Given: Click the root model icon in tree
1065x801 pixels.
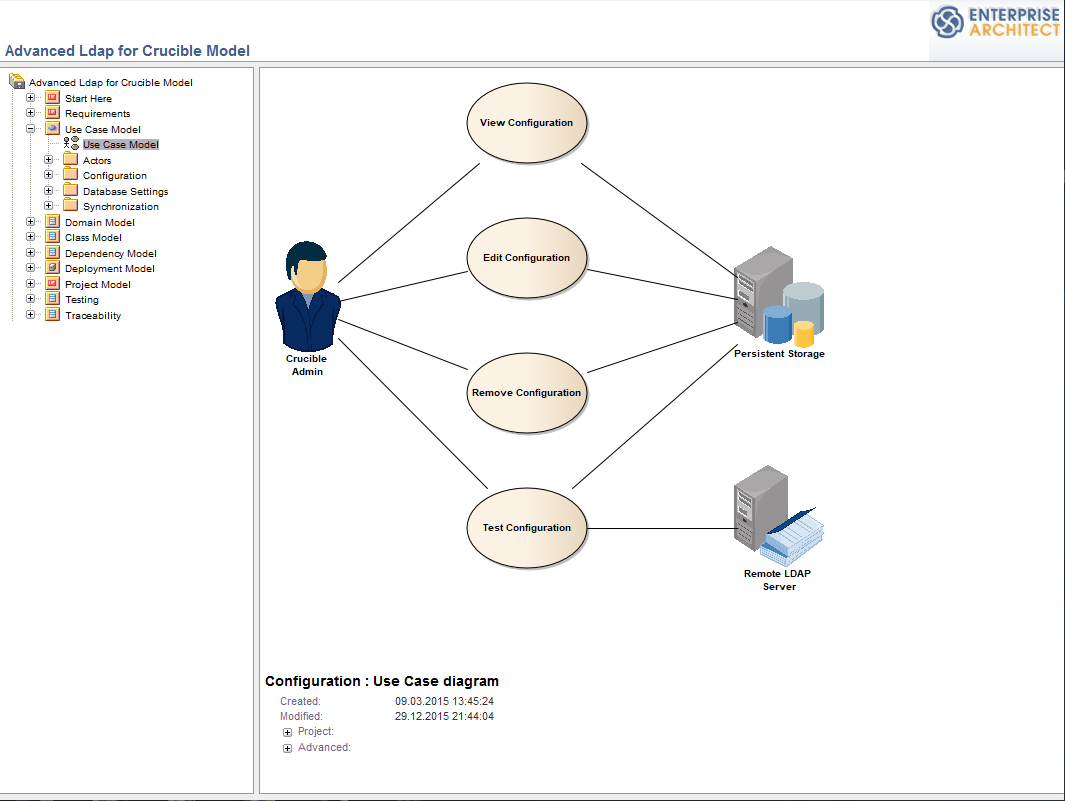Looking at the screenshot, I should [16, 82].
